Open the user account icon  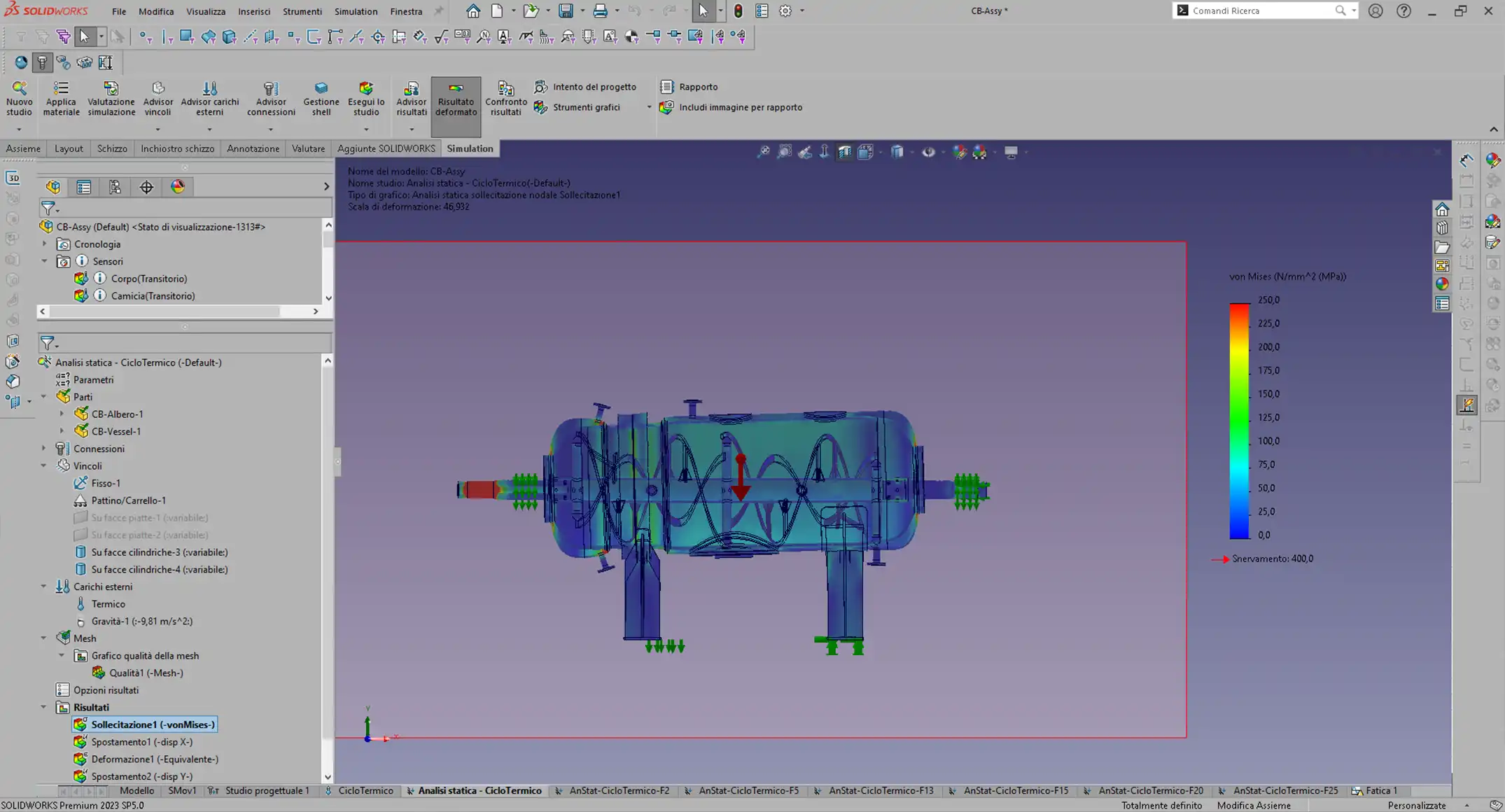pyautogui.click(x=1375, y=11)
